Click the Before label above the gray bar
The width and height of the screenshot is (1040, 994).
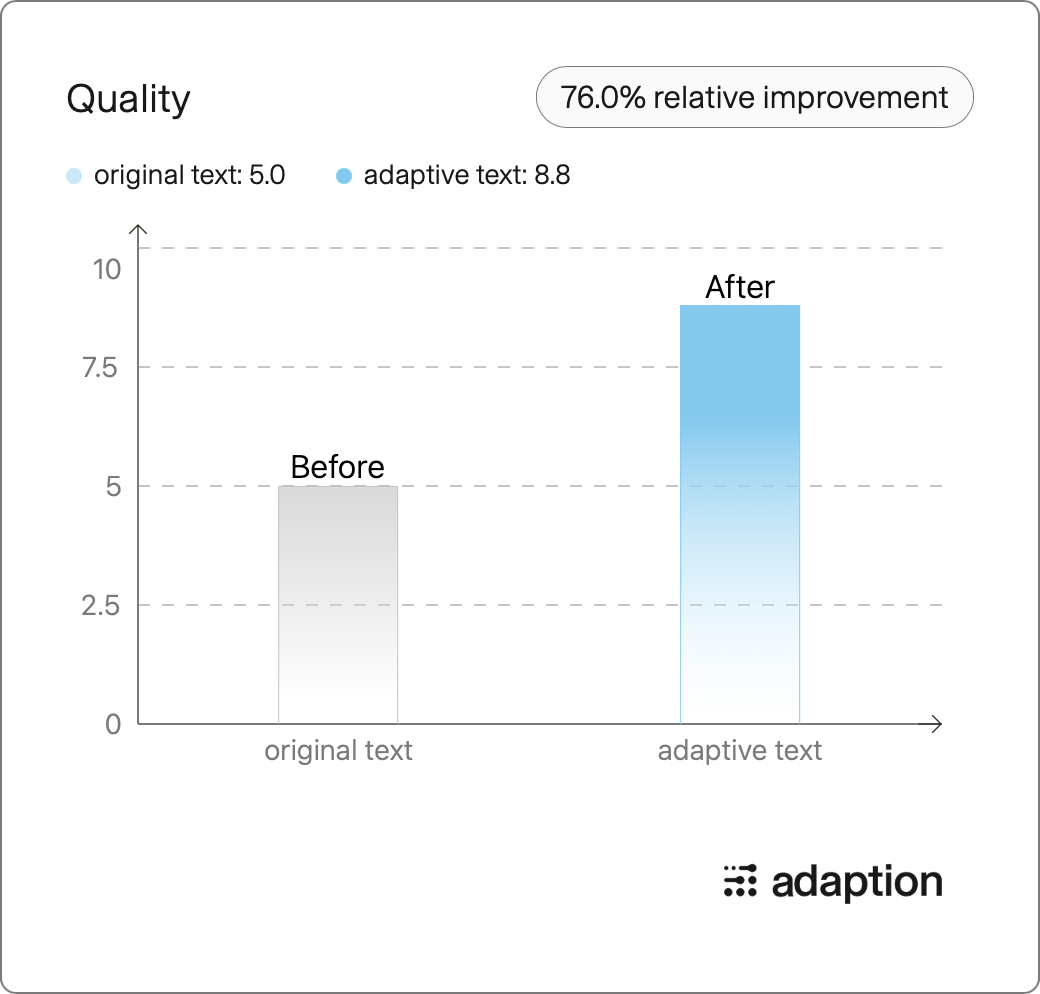(338, 467)
